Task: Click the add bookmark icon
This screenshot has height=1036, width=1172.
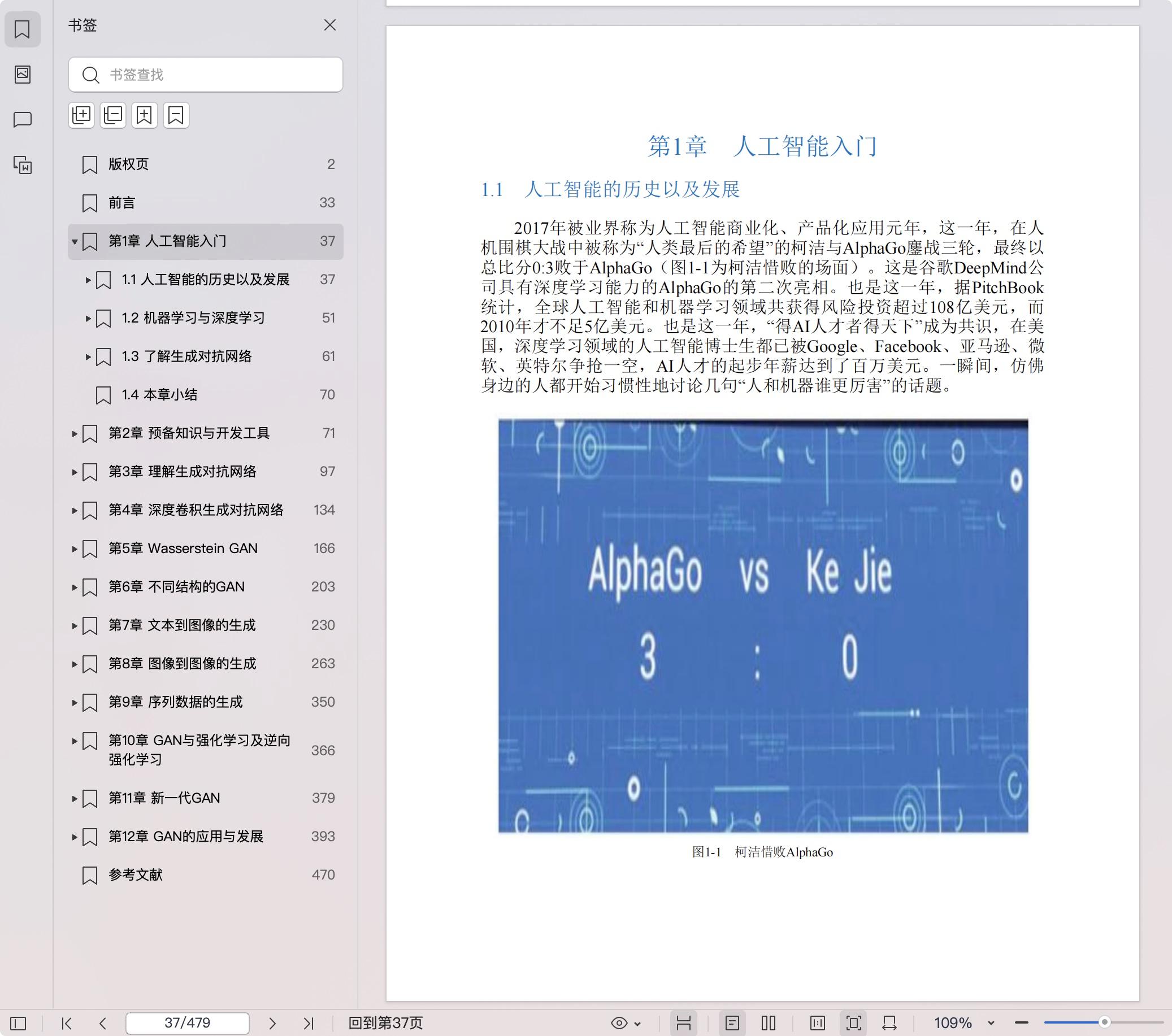Action: point(145,115)
